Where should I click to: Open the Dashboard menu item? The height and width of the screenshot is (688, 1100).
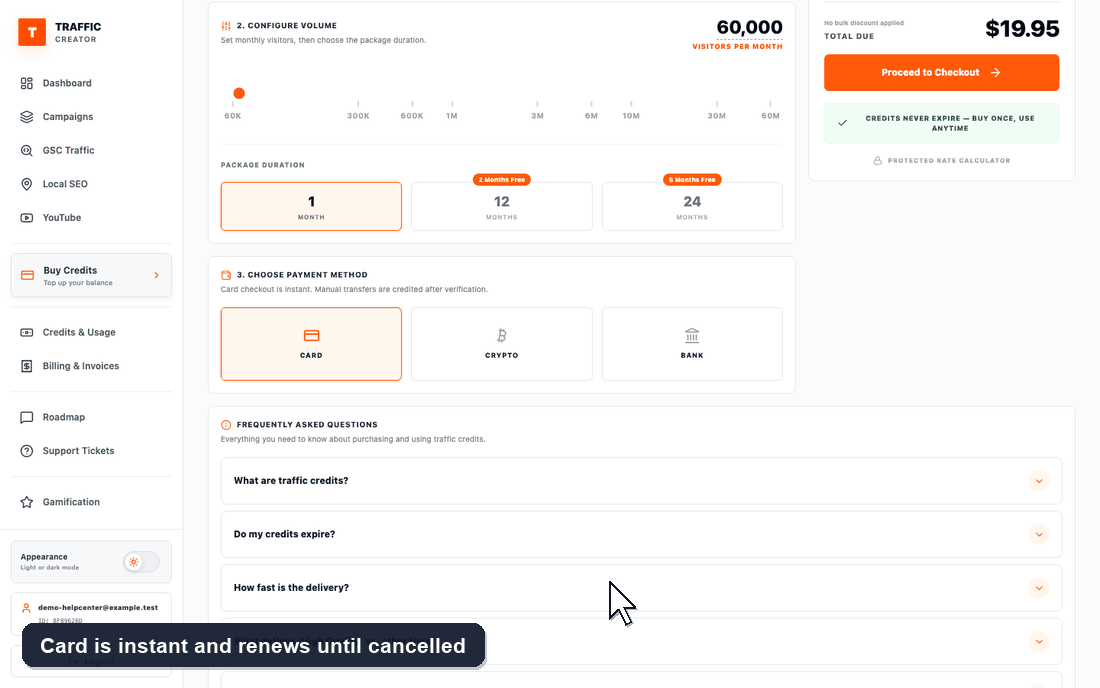click(x=91, y=83)
